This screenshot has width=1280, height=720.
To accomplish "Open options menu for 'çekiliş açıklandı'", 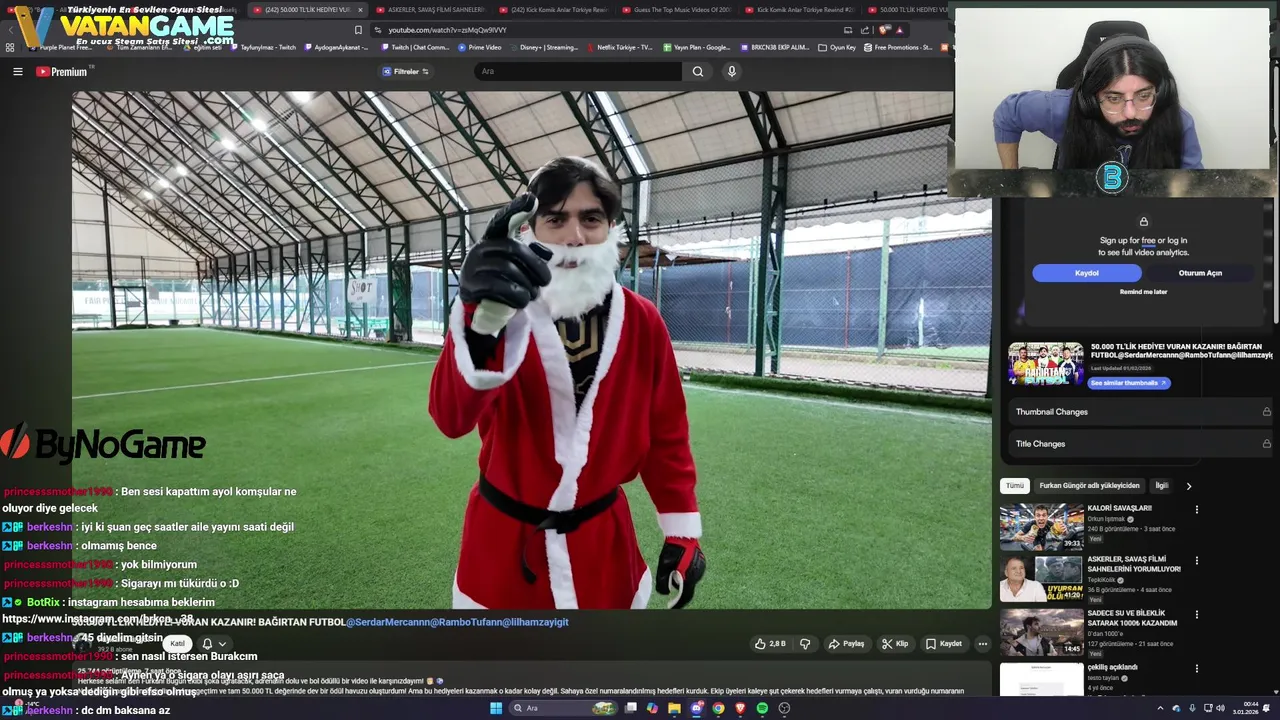I will (x=1196, y=668).
